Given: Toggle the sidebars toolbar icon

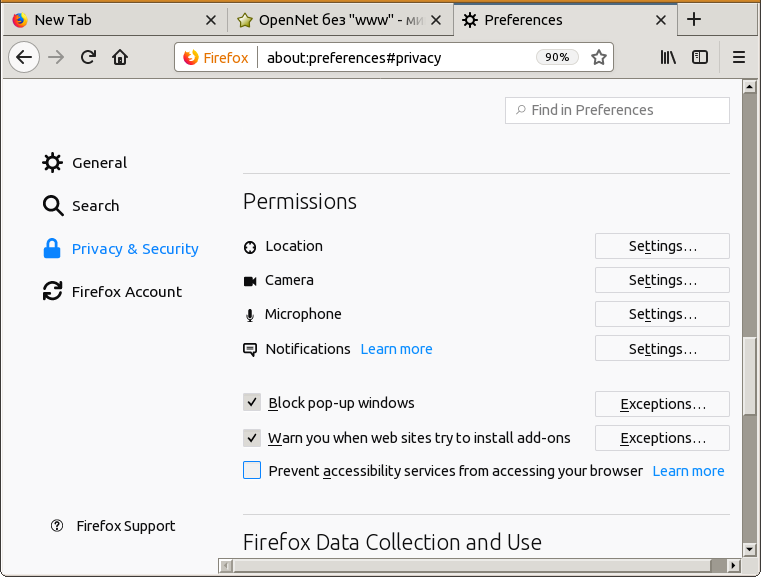Looking at the screenshot, I should (700, 57).
